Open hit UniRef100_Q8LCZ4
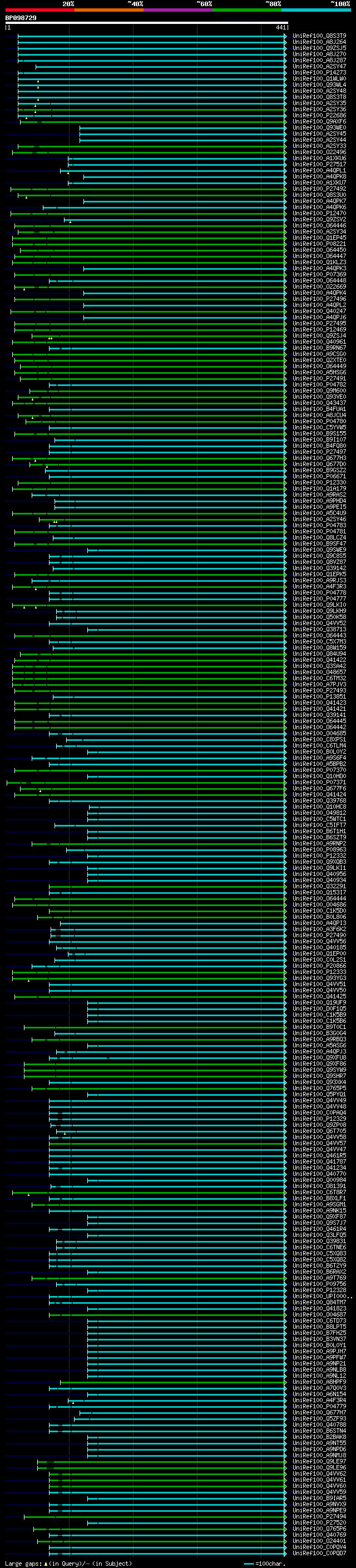The height and width of the screenshot is (1568, 356). [x=319, y=538]
